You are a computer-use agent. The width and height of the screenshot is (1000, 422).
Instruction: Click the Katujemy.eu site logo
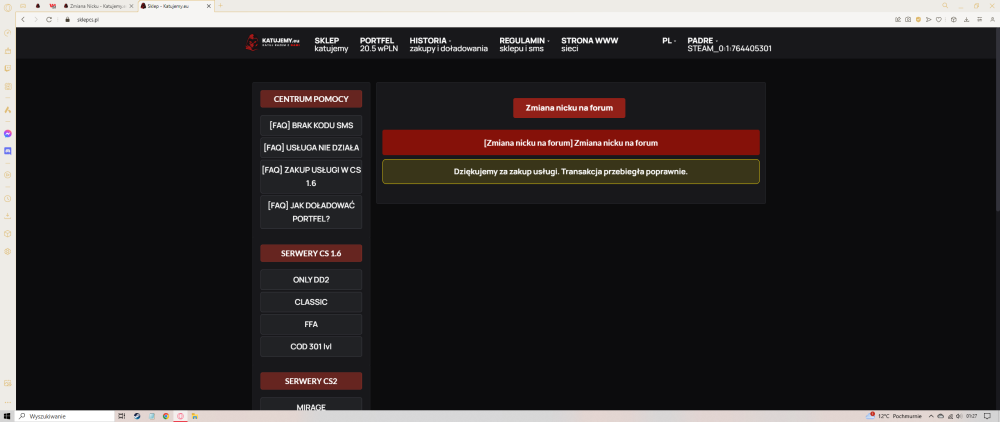pyautogui.click(x=272, y=43)
